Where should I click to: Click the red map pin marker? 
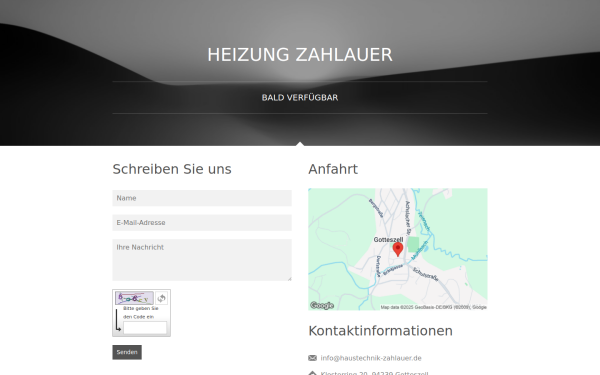click(398, 249)
